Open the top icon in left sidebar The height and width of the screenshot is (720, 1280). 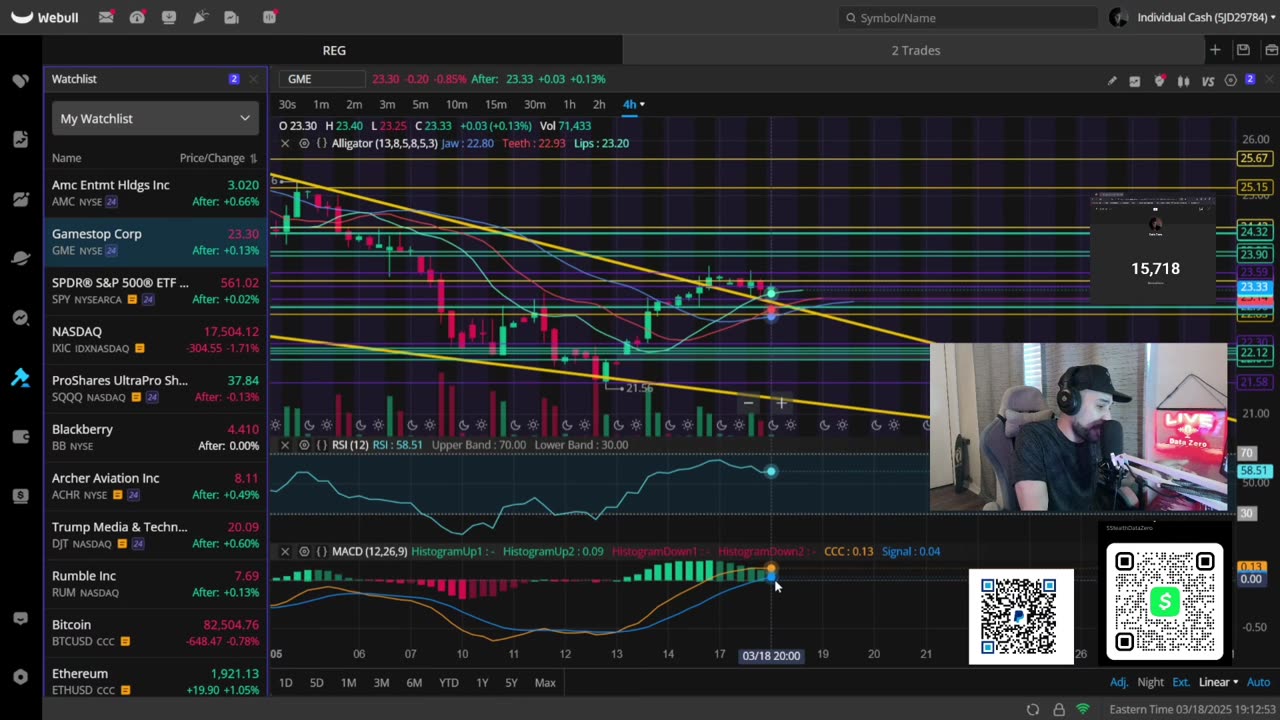coord(21,81)
